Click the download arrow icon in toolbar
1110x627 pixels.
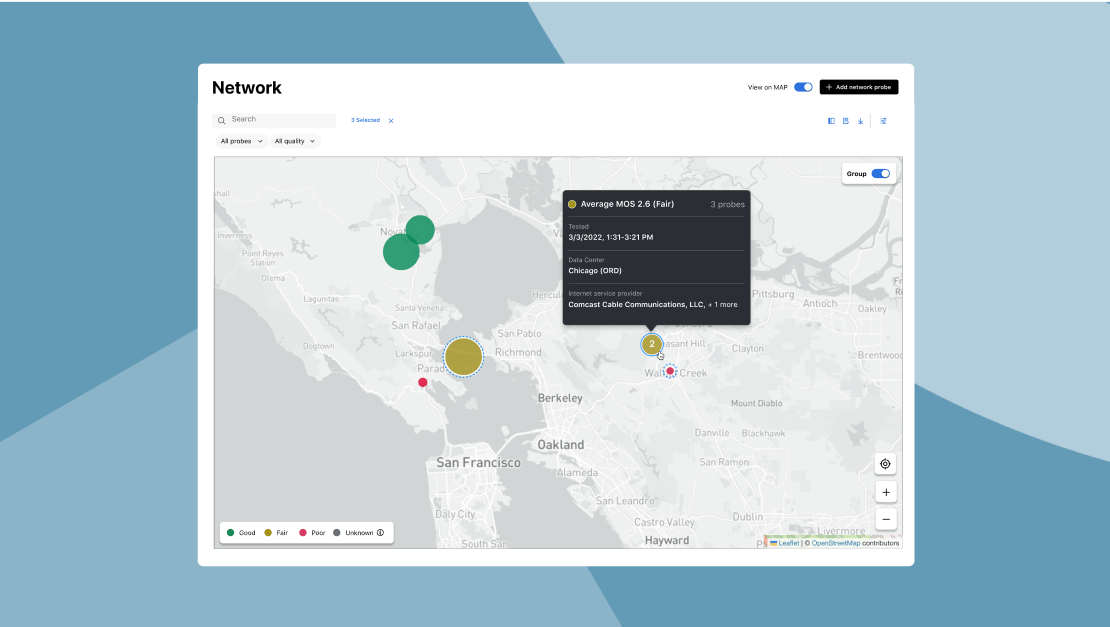pyautogui.click(x=860, y=121)
